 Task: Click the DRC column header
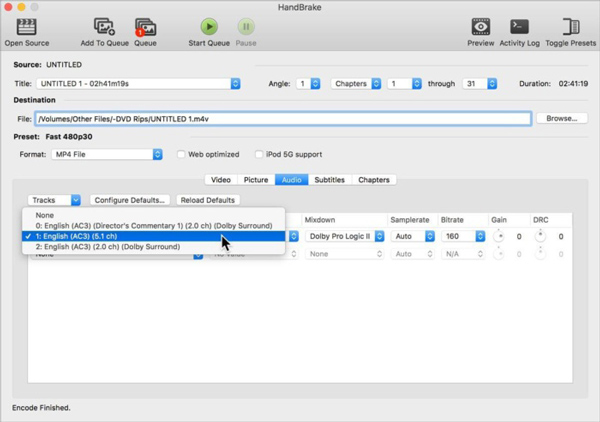click(x=540, y=220)
